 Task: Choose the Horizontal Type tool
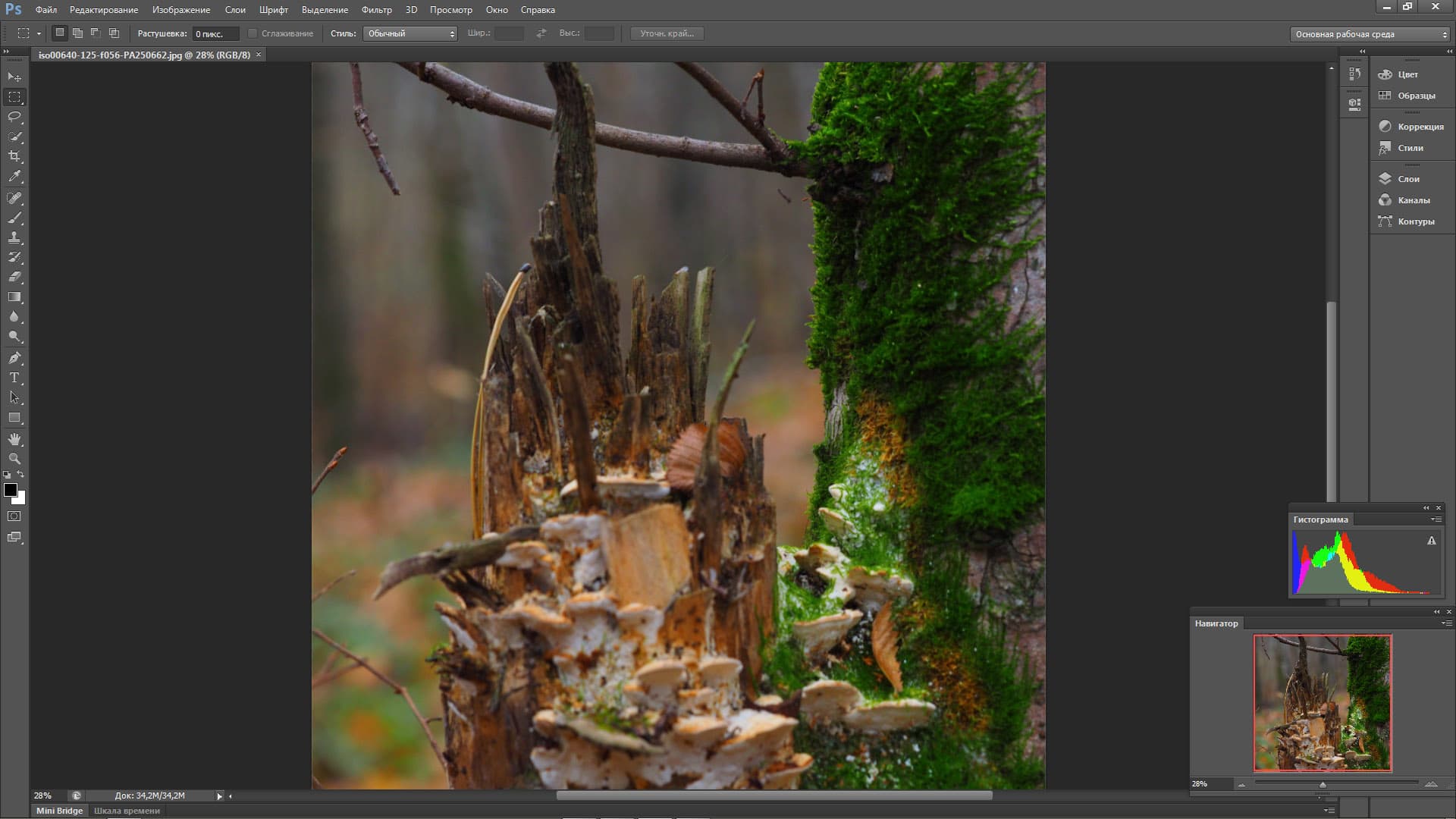(14, 378)
